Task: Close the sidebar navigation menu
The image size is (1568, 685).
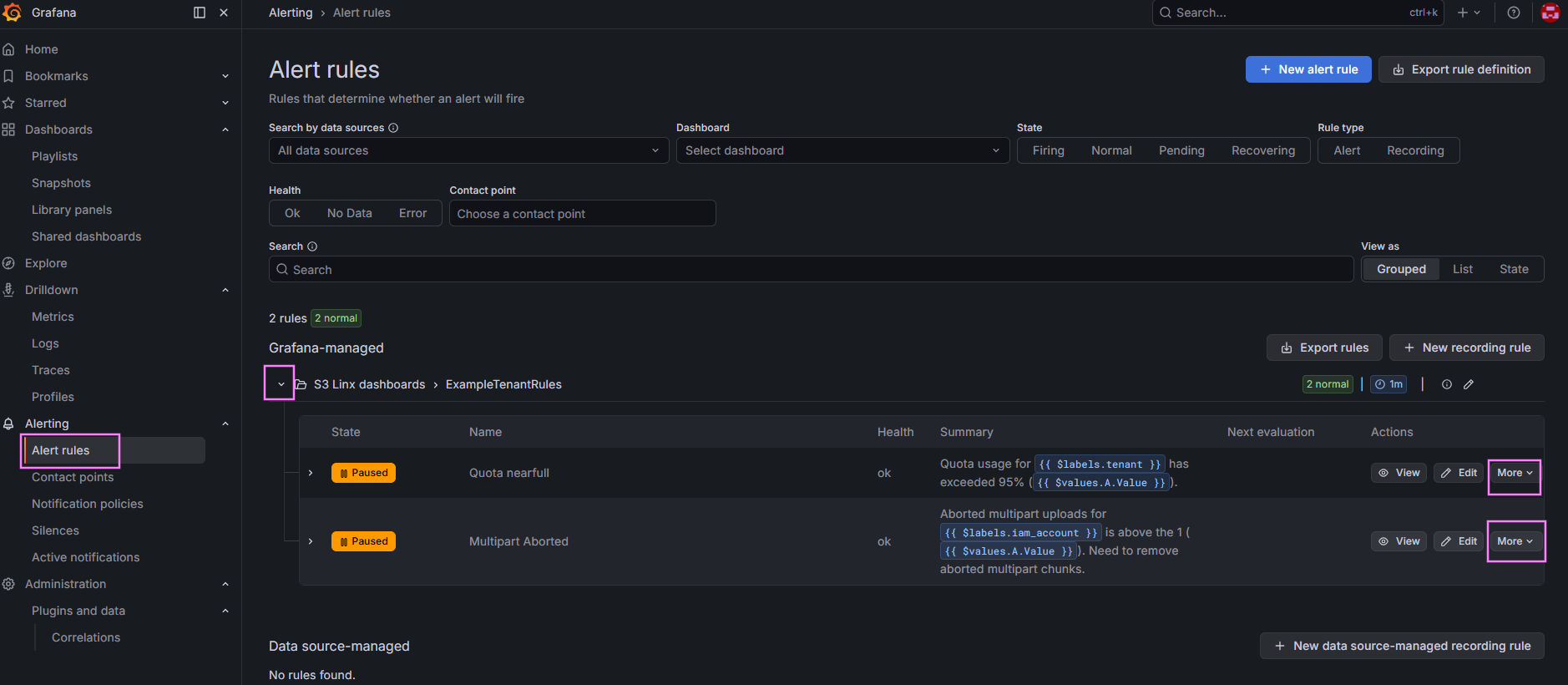Action: pyautogui.click(x=224, y=13)
